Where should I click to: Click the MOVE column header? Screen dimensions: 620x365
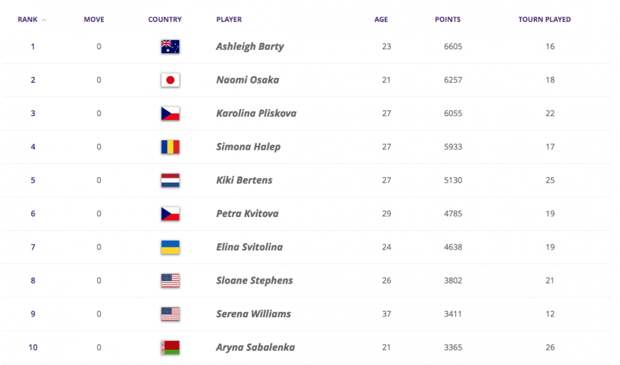click(94, 19)
